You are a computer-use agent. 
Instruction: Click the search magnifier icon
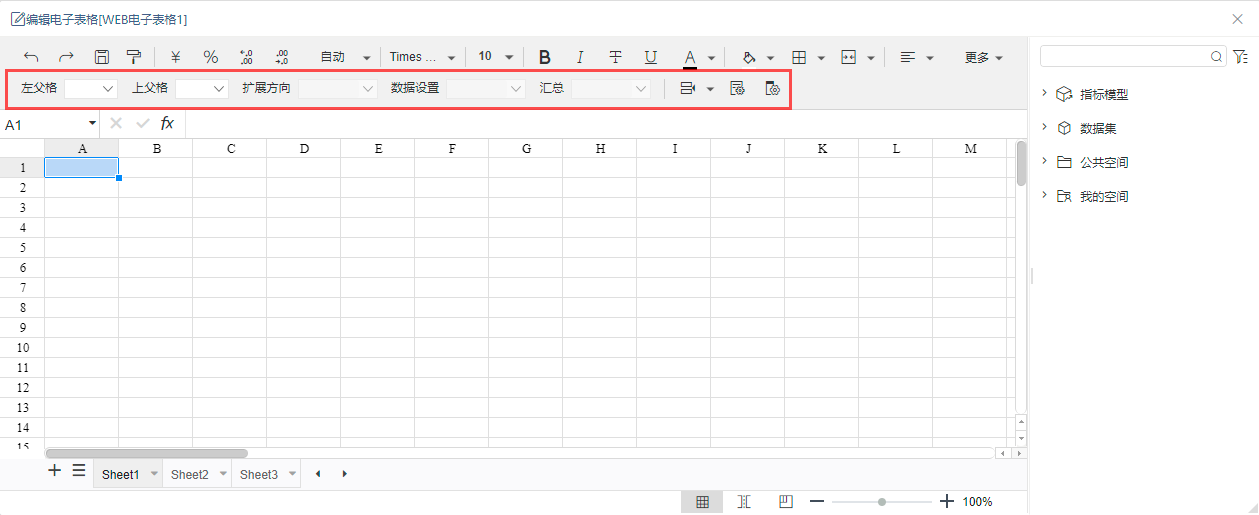pyautogui.click(x=1217, y=57)
